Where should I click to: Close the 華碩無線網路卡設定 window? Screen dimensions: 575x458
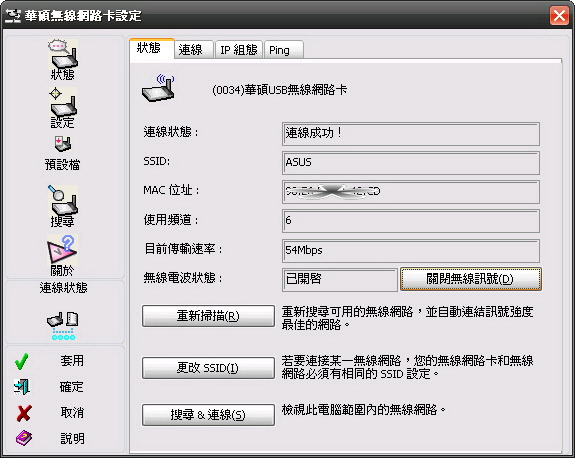[x=559, y=16]
